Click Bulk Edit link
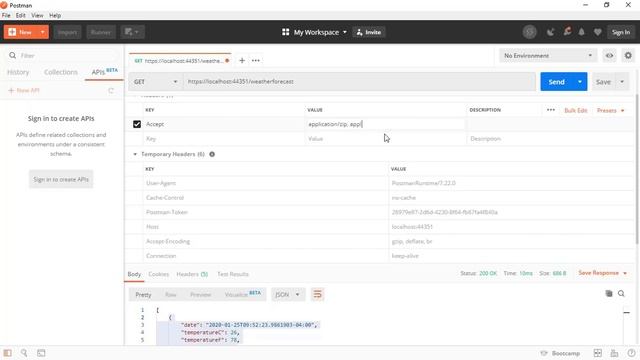640x360 pixels. 576,110
